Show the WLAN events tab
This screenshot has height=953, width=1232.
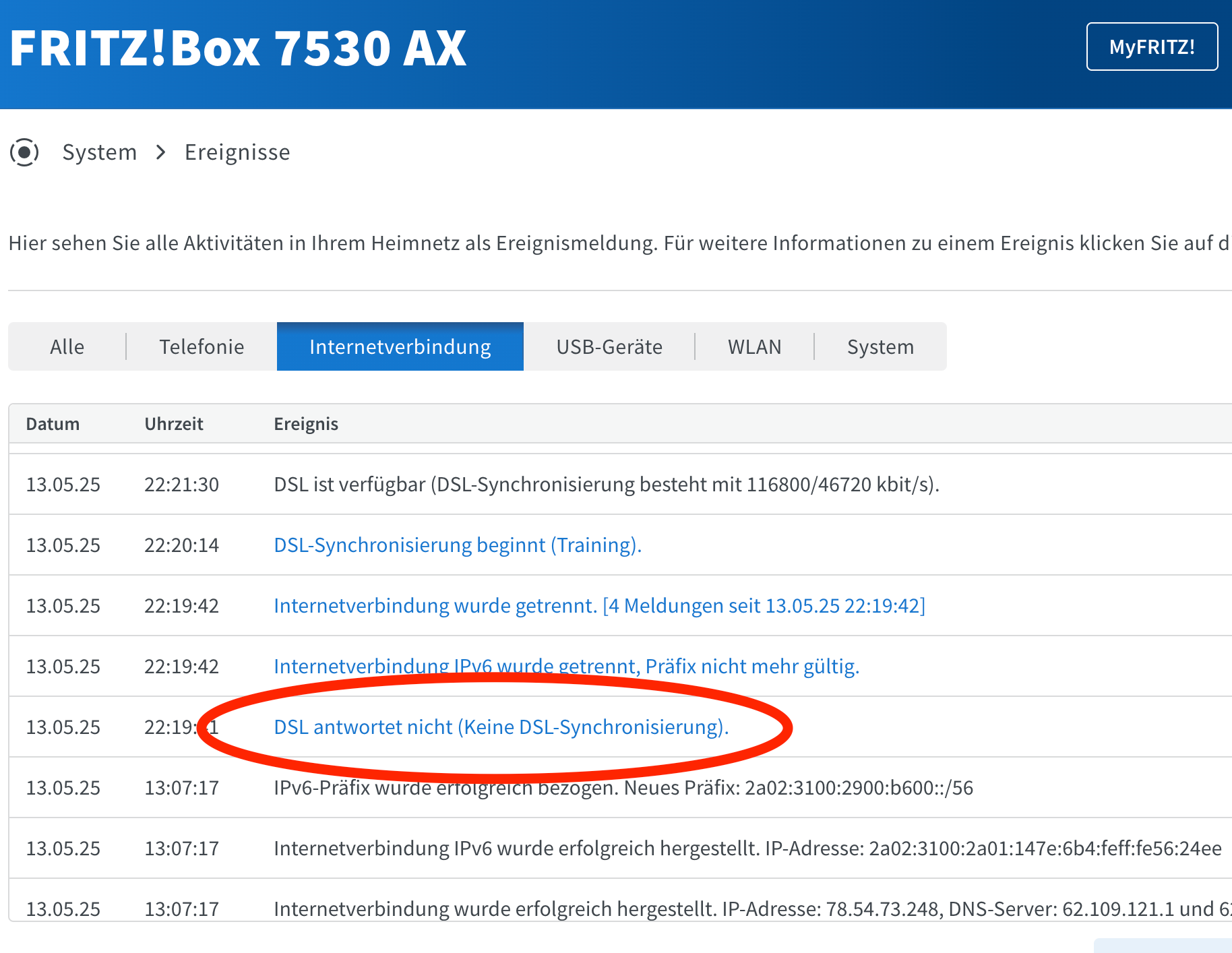click(x=754, y=346)
